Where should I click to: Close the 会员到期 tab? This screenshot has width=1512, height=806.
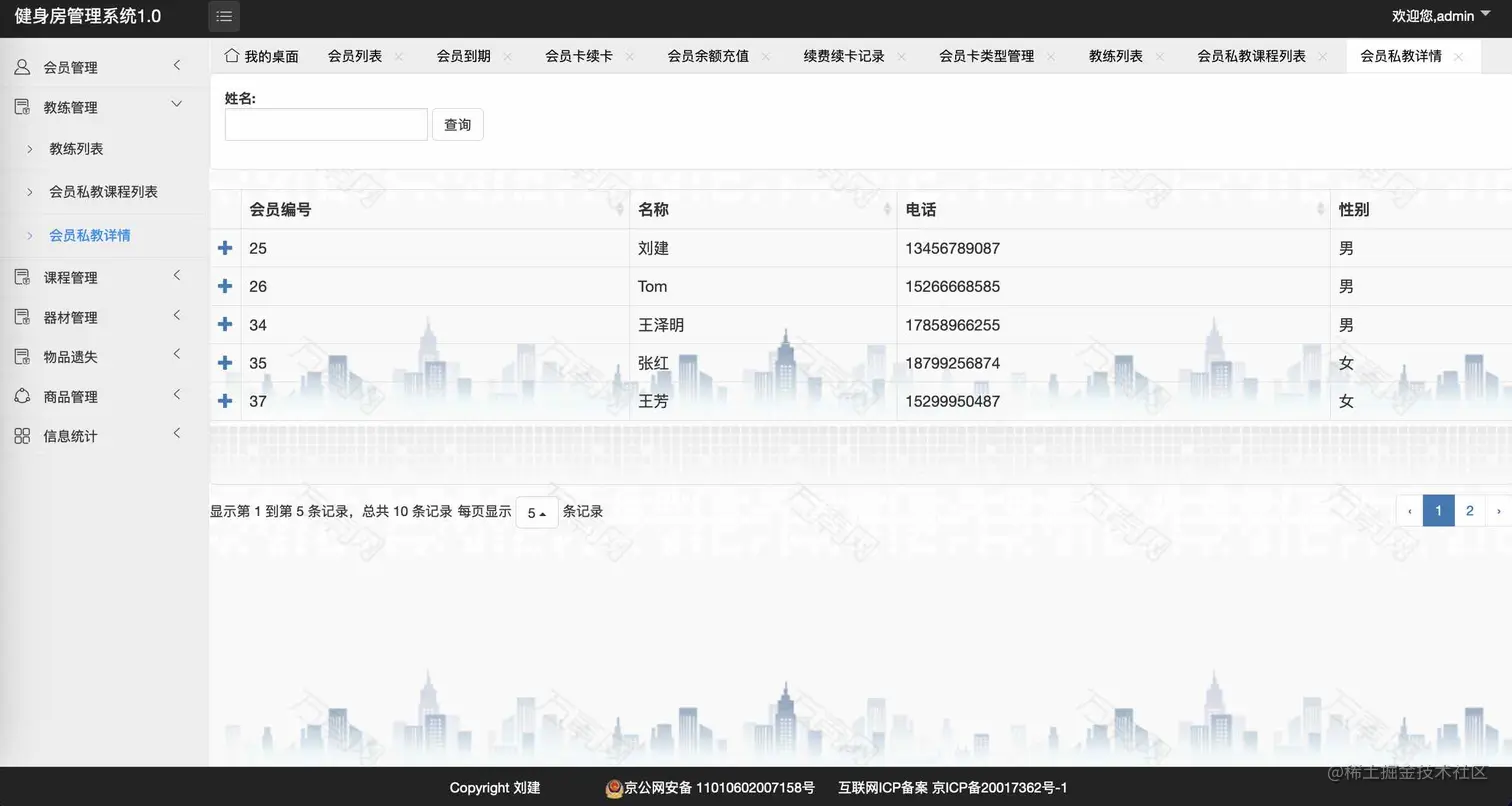[507, 57]
